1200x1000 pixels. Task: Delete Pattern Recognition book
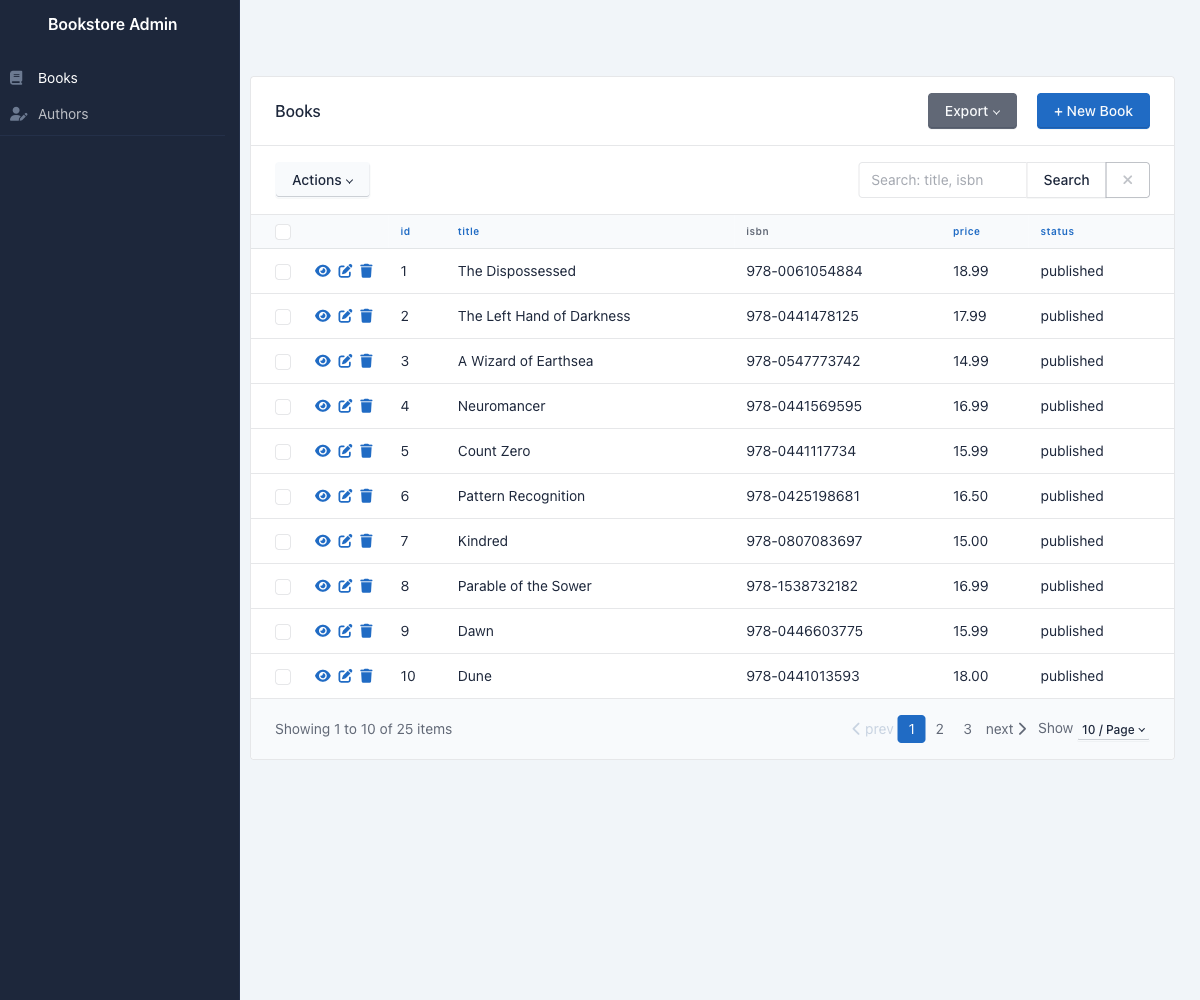click(x=366, y=496)
